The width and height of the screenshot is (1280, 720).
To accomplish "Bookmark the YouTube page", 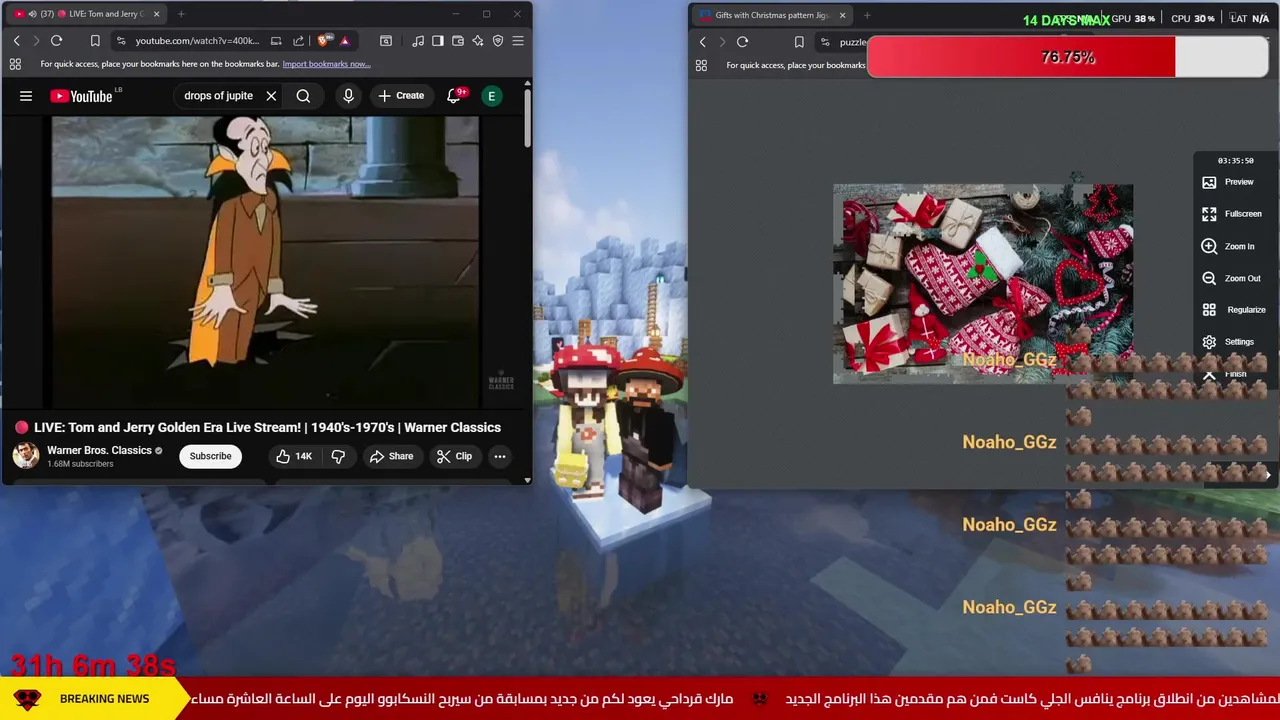I will click(95, 41).
